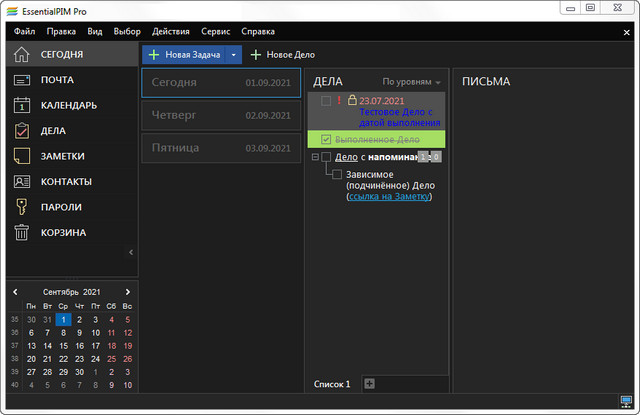Click the network status icon in status bar
The width and height of the screenshot is (640, 415).
coord(626,402)
